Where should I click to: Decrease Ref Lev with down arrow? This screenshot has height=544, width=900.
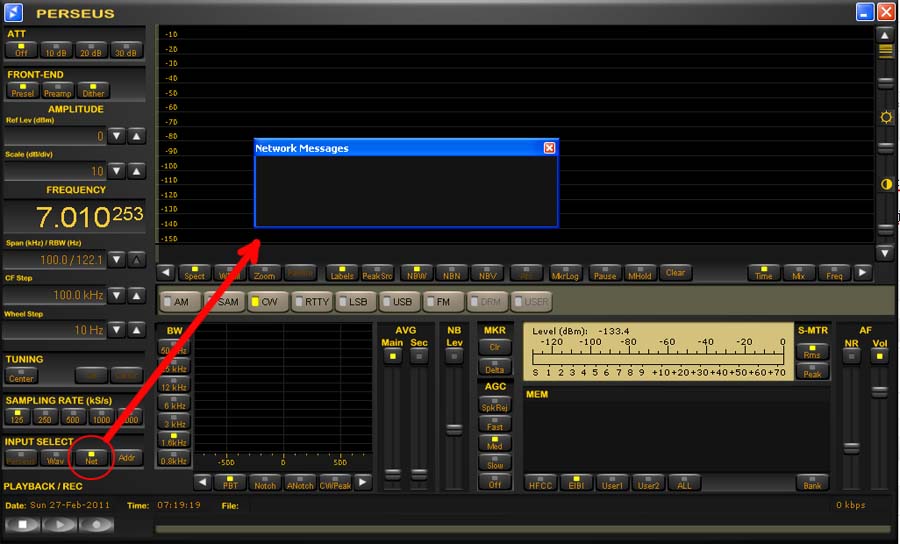[117, 136]
